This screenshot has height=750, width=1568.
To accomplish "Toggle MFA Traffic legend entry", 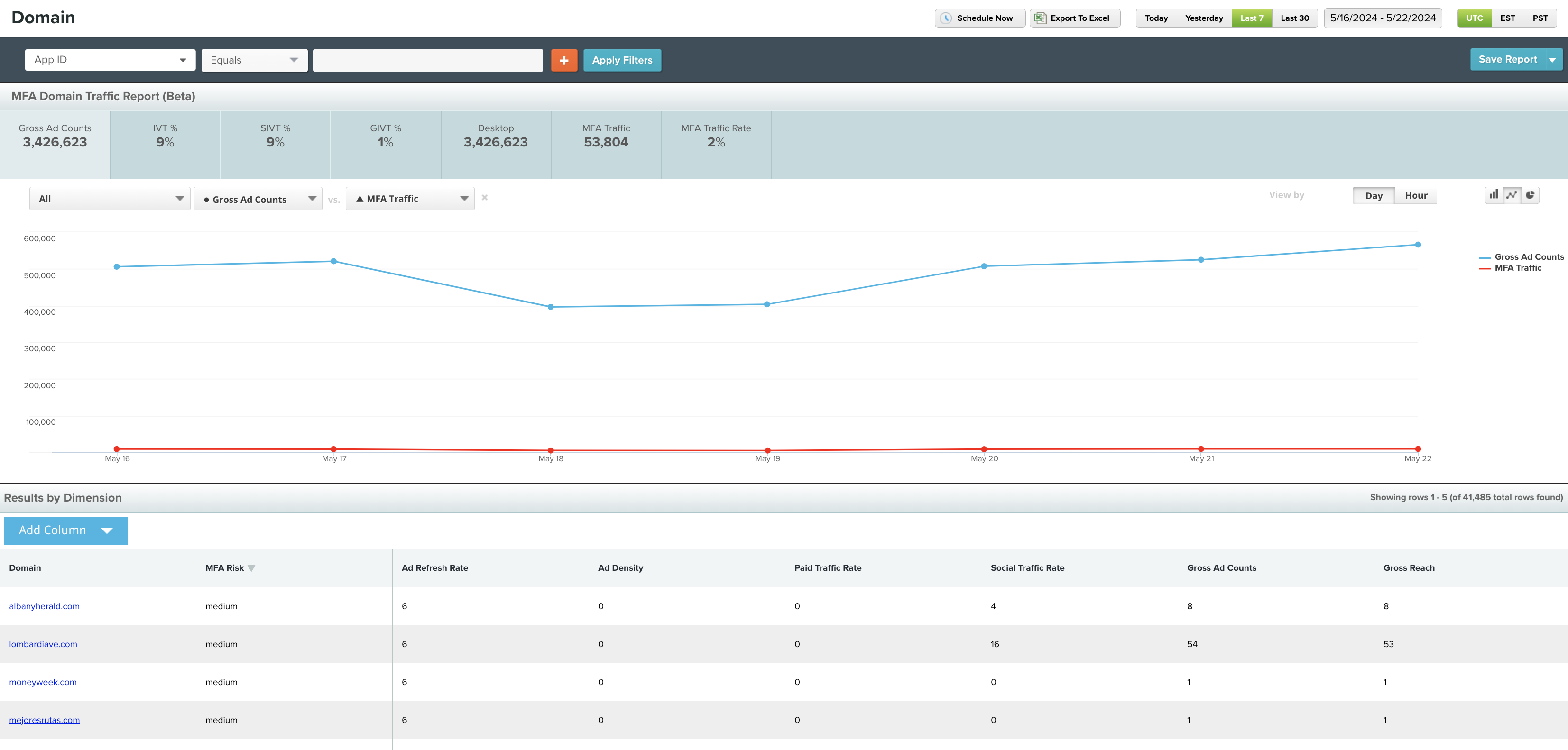I will [1510, 268].
